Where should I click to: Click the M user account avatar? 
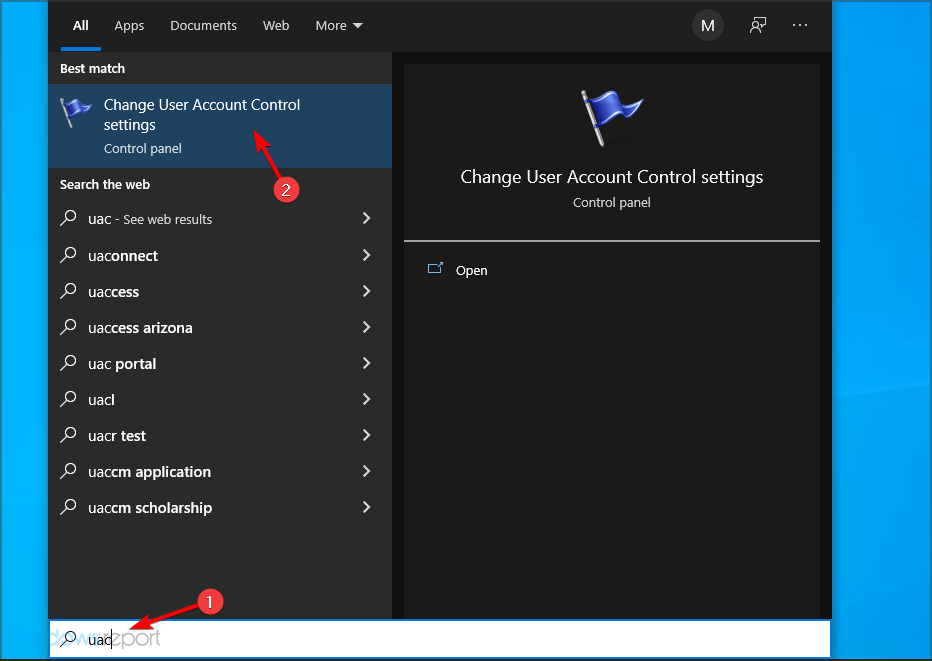coord(708,26)
